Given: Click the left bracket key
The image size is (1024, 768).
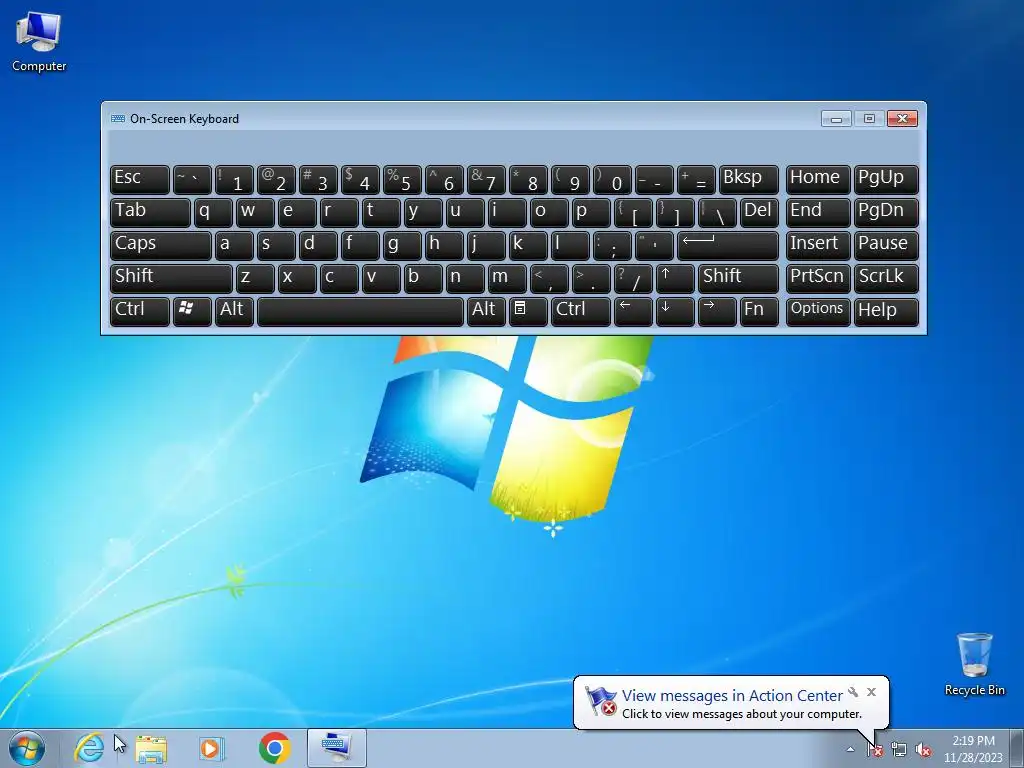Looking at the screenshot, I should (633, 212).
